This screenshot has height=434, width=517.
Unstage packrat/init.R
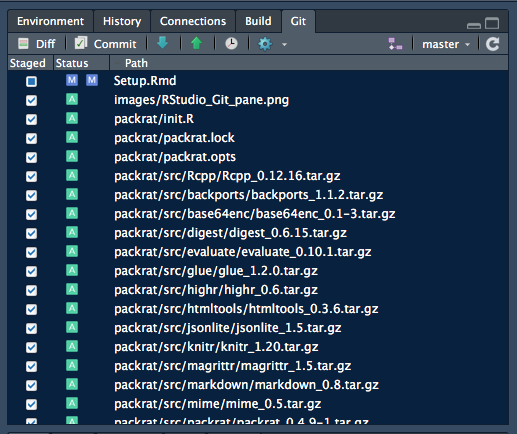coord(32,119)
